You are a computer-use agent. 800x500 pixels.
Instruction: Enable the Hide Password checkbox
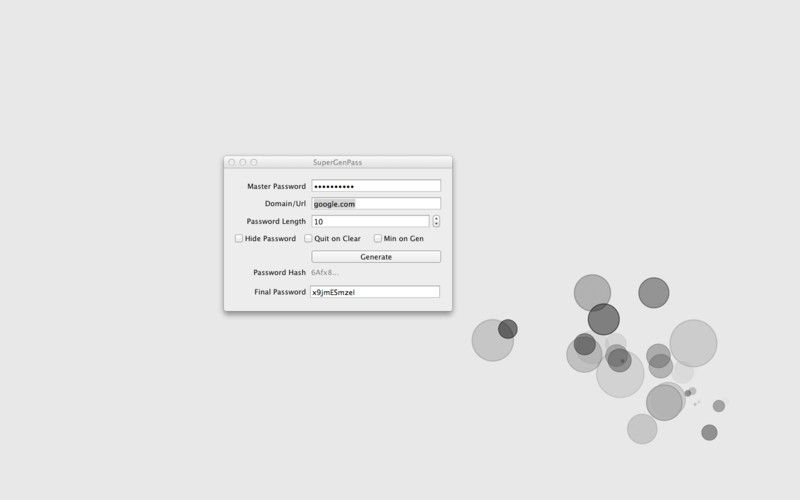coord(239,238)
